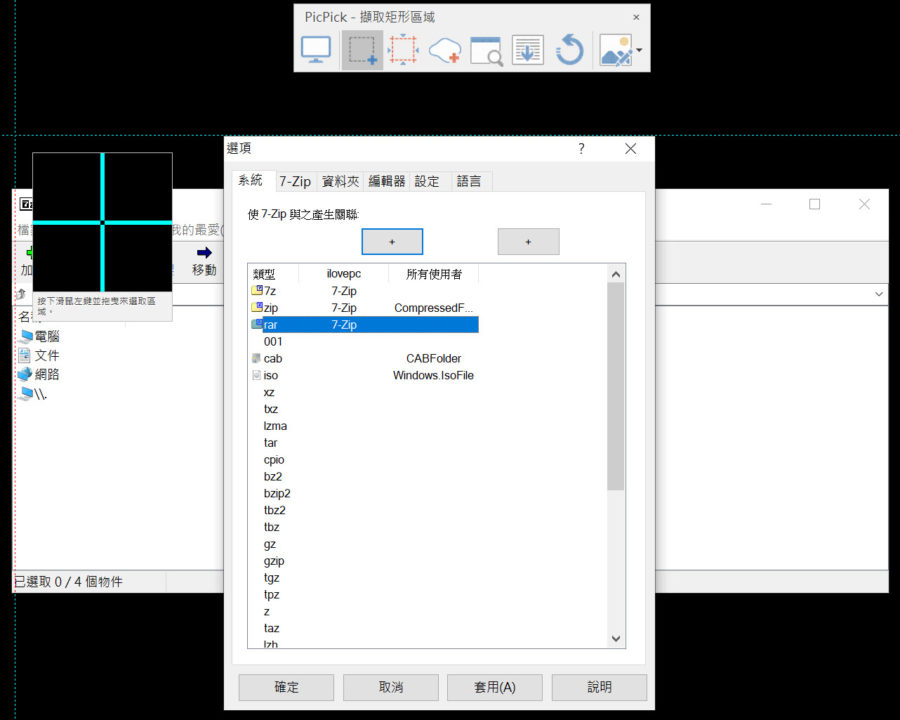The width and height of the screenshot is (900, 720).
Task: Click the Windows.IsoFile association cell
Action: tap(433, 376)
